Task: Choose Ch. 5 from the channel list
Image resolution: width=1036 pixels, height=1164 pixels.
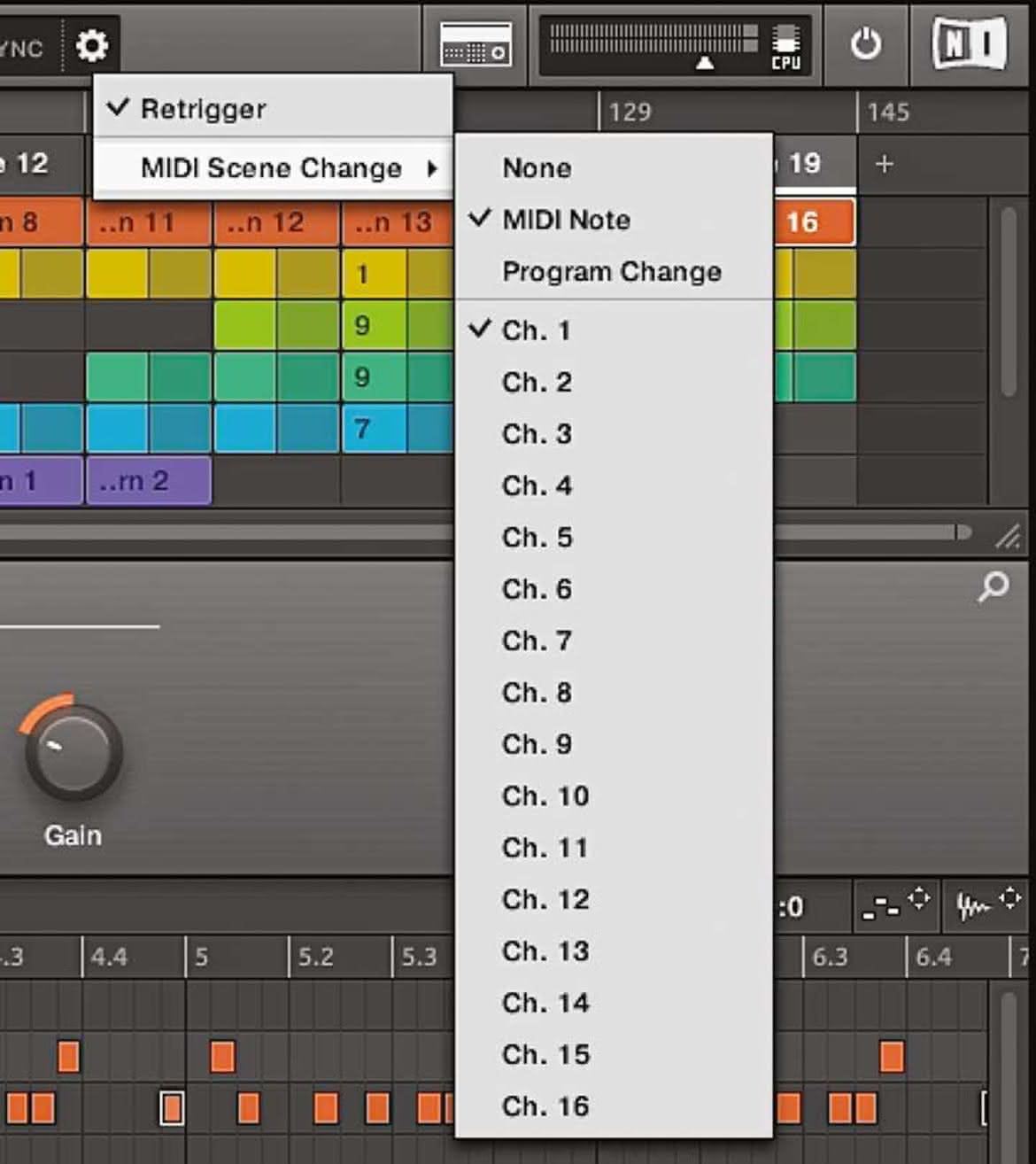Action: (614, 537)
